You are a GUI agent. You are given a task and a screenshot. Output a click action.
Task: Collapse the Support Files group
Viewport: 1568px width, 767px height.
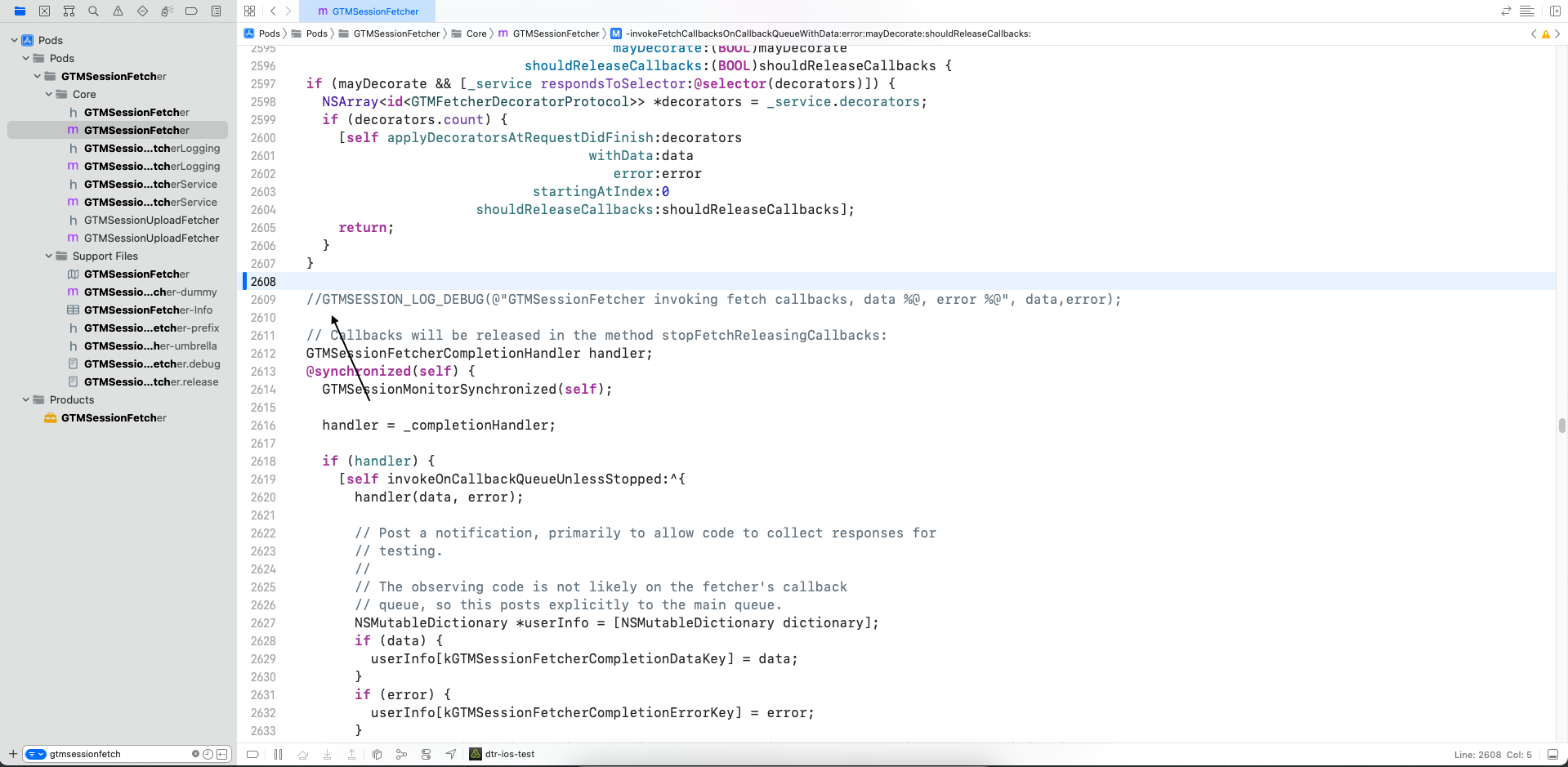(x=48, y=256)
